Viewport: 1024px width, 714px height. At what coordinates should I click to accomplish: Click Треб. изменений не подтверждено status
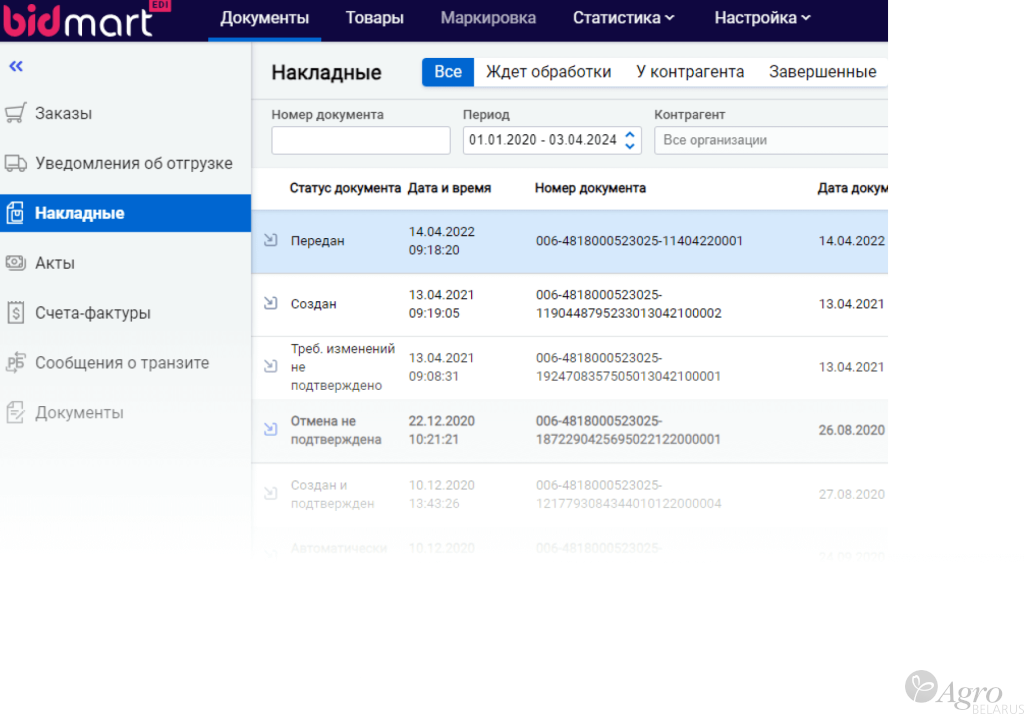[343, 367]
